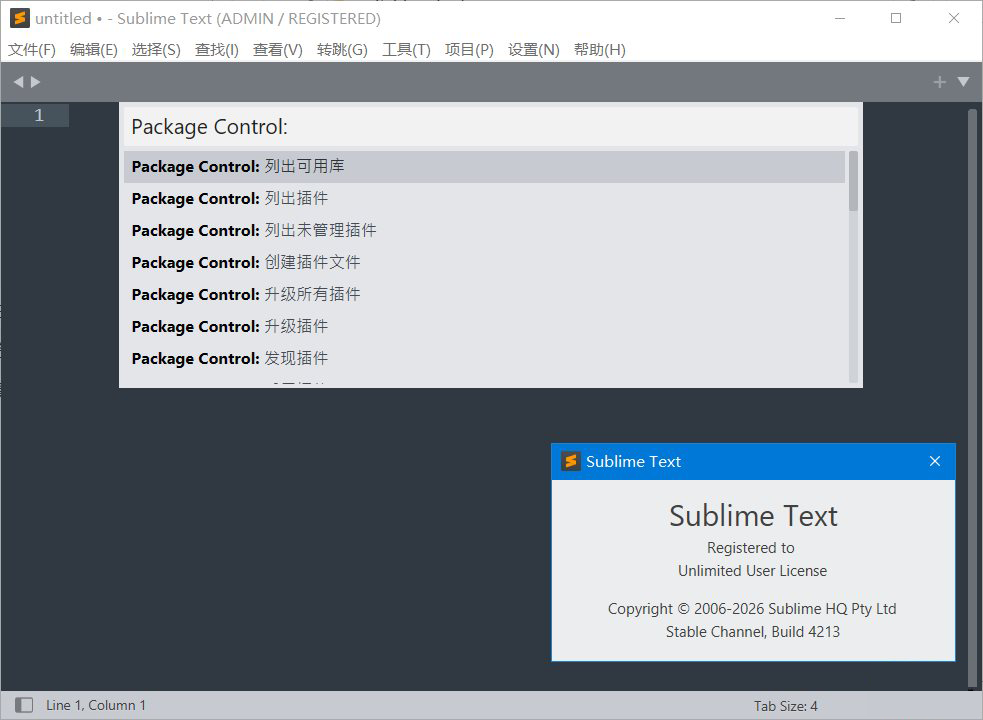Open the 查看(V) menu
This screenshot has height=720, width=983.
click(x=278, y=50)
